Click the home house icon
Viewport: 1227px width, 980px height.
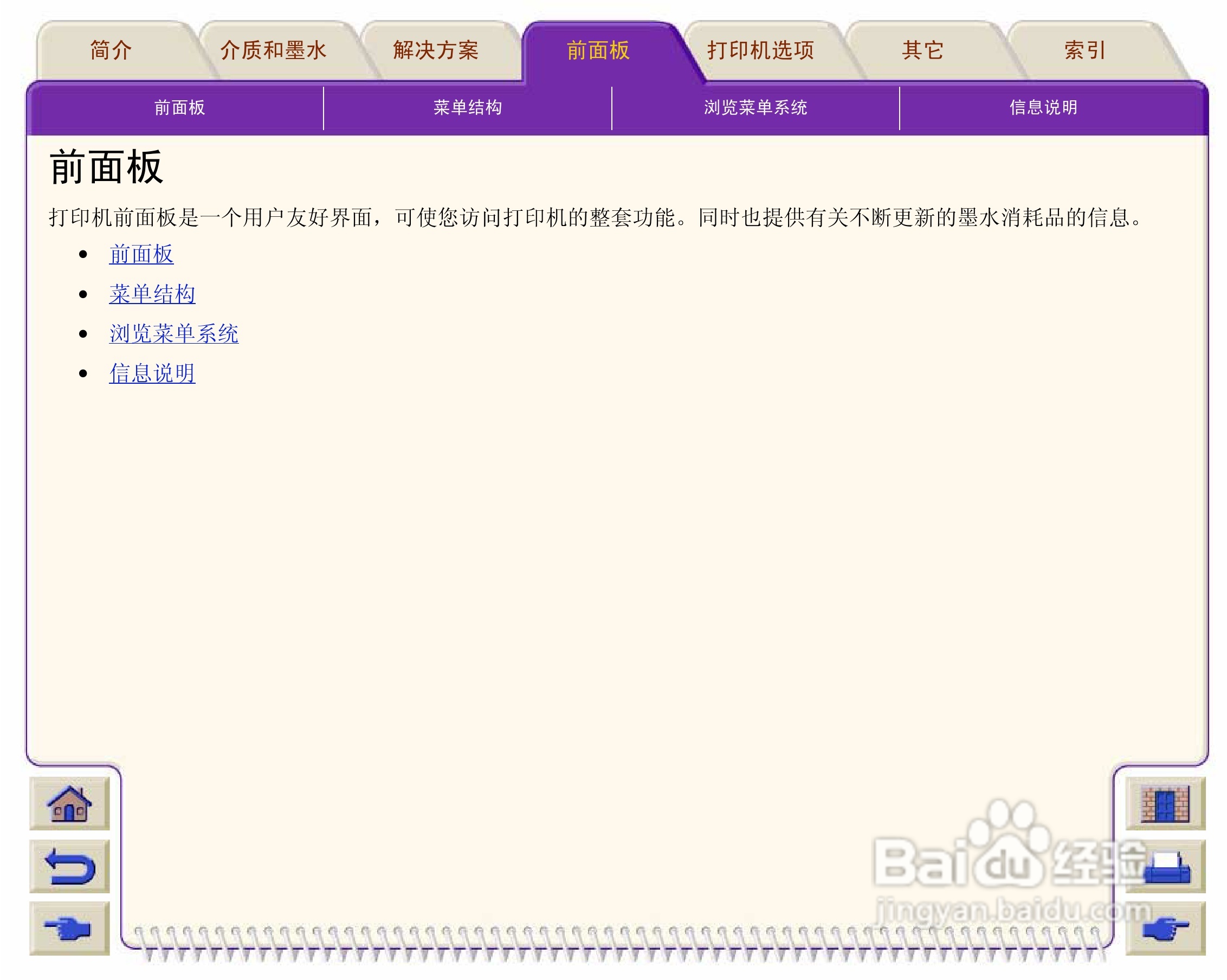(x=69, y=803)
